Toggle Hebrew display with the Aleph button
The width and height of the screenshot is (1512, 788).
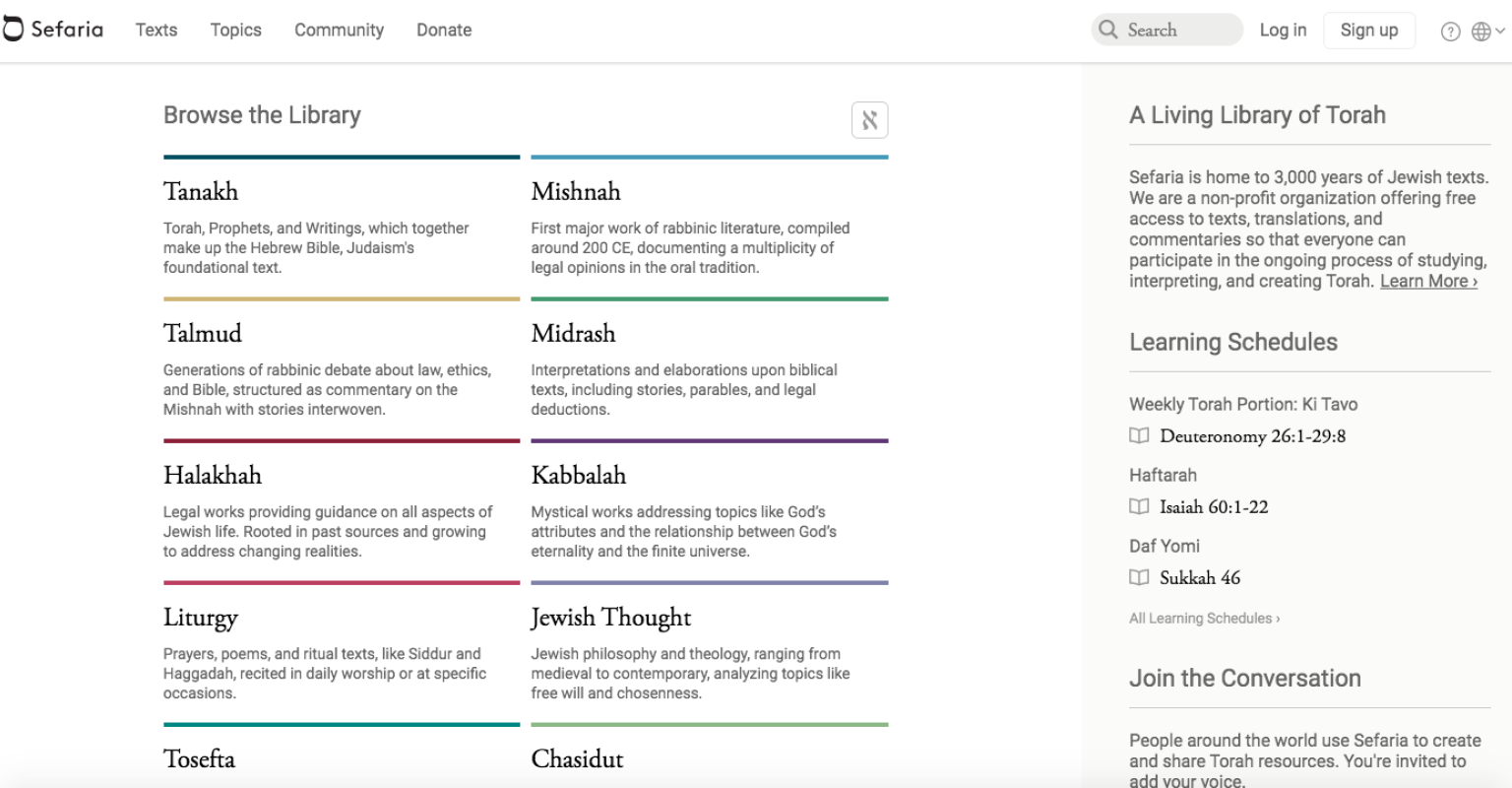869,120
